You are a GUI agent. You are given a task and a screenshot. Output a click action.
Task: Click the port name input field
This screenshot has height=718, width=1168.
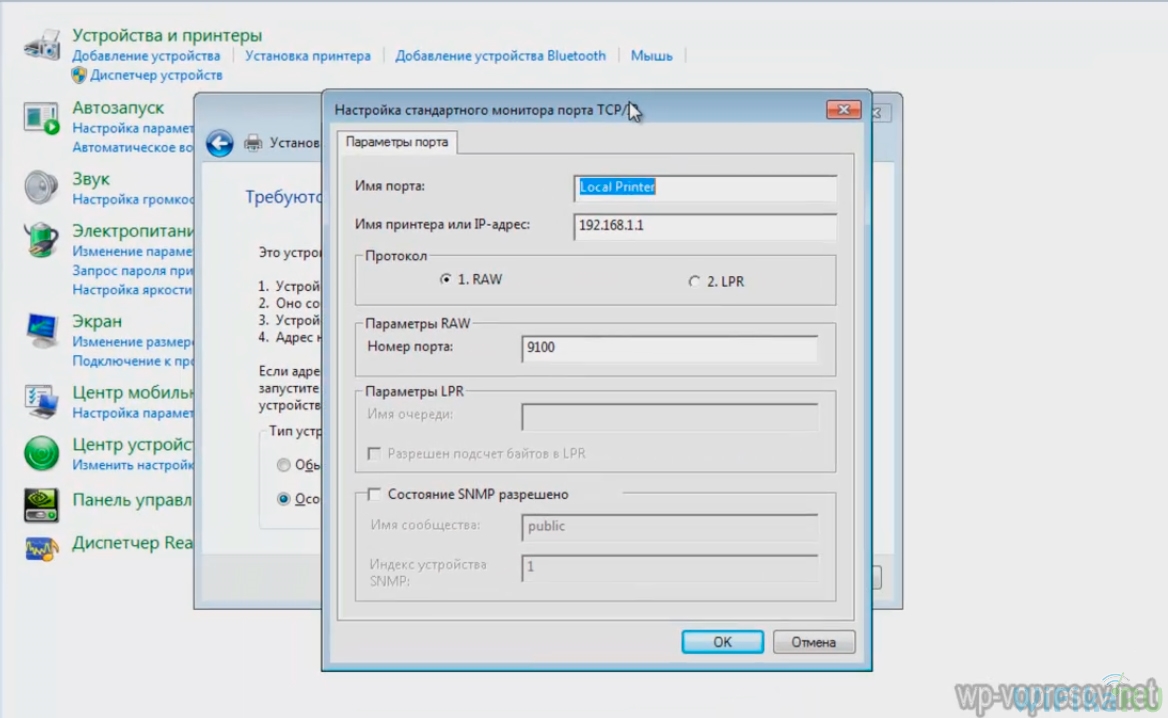(x=705, y=187)
